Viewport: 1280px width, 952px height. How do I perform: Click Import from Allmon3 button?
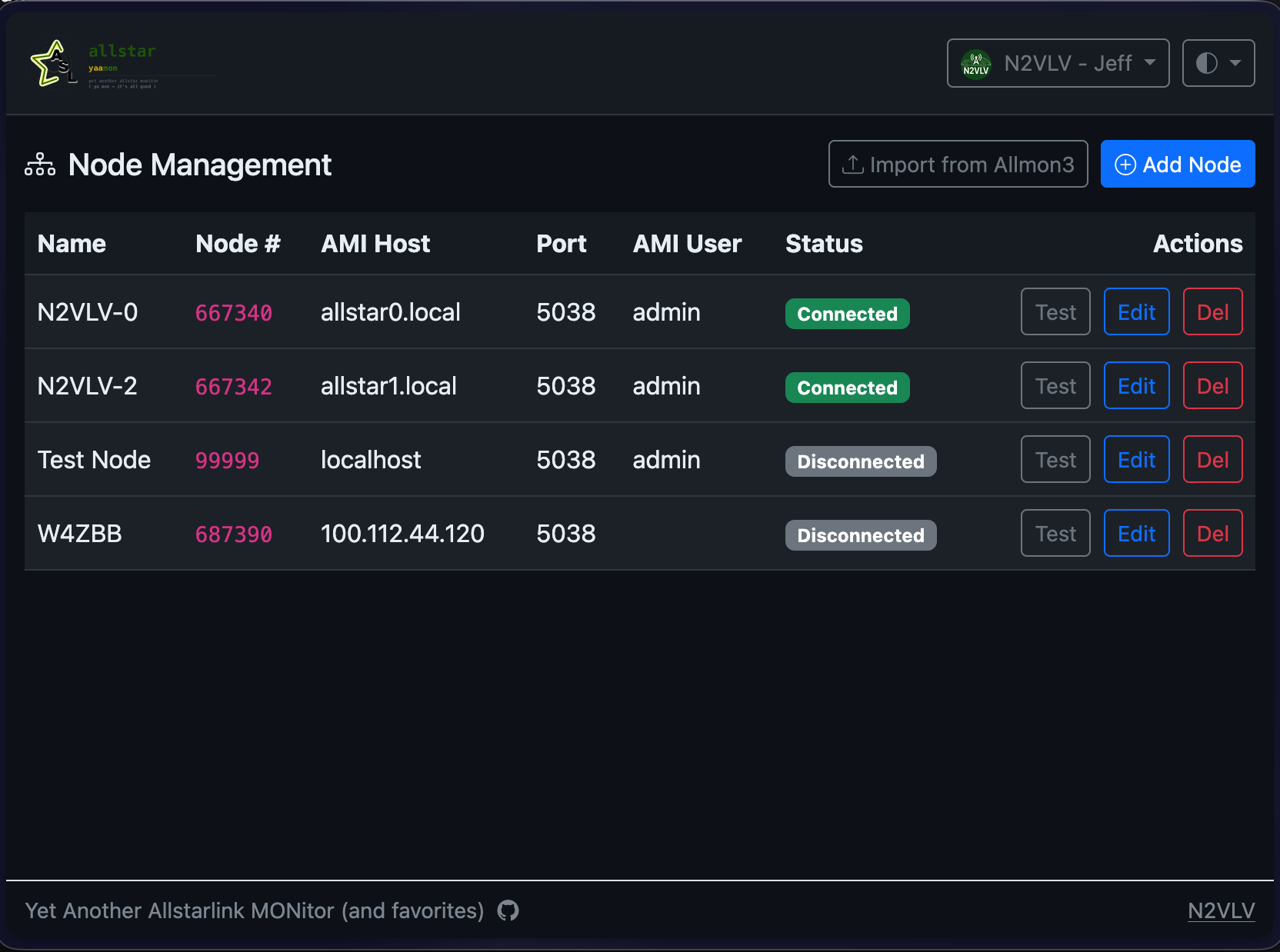[958, 164]
